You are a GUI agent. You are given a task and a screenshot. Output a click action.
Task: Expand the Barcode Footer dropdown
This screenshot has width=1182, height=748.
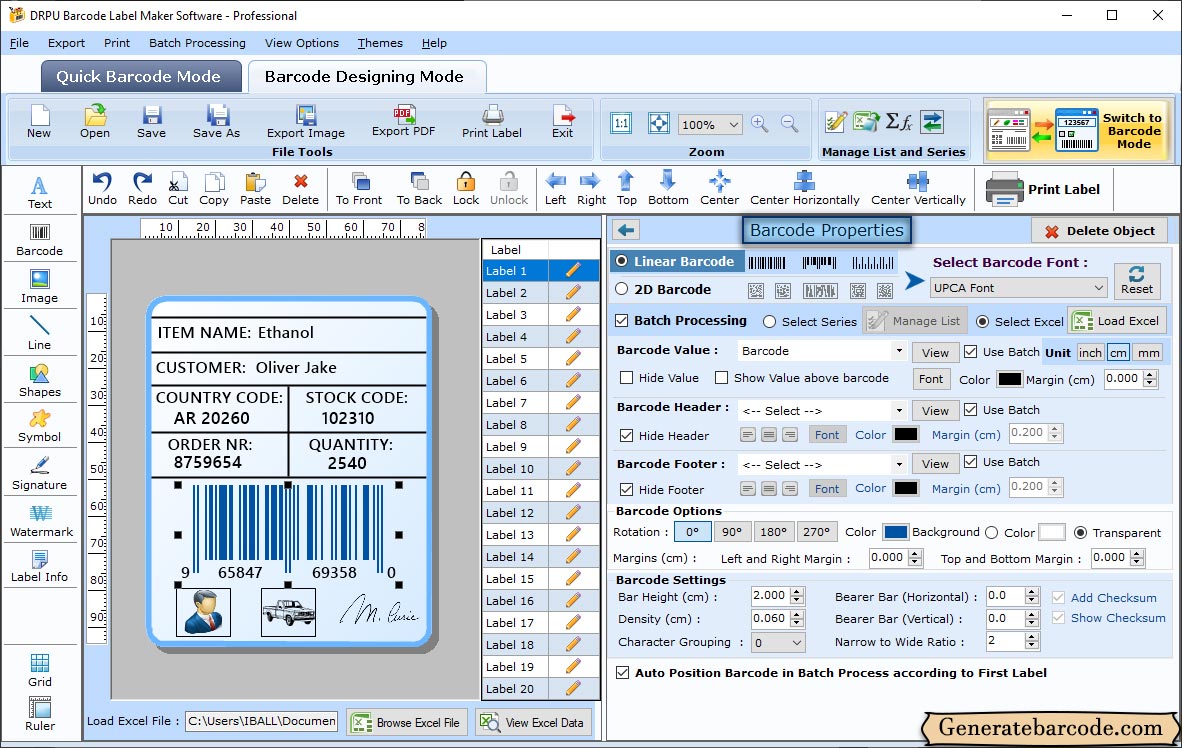tap(899, 464)
